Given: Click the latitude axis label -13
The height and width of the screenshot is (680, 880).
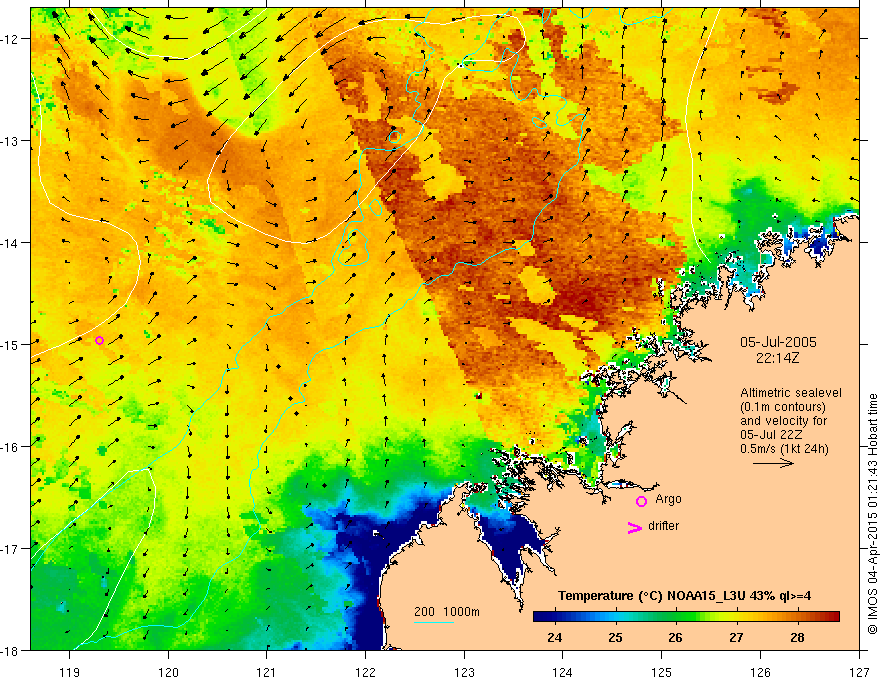Looking at the screenshot, I should pos(10,141).
